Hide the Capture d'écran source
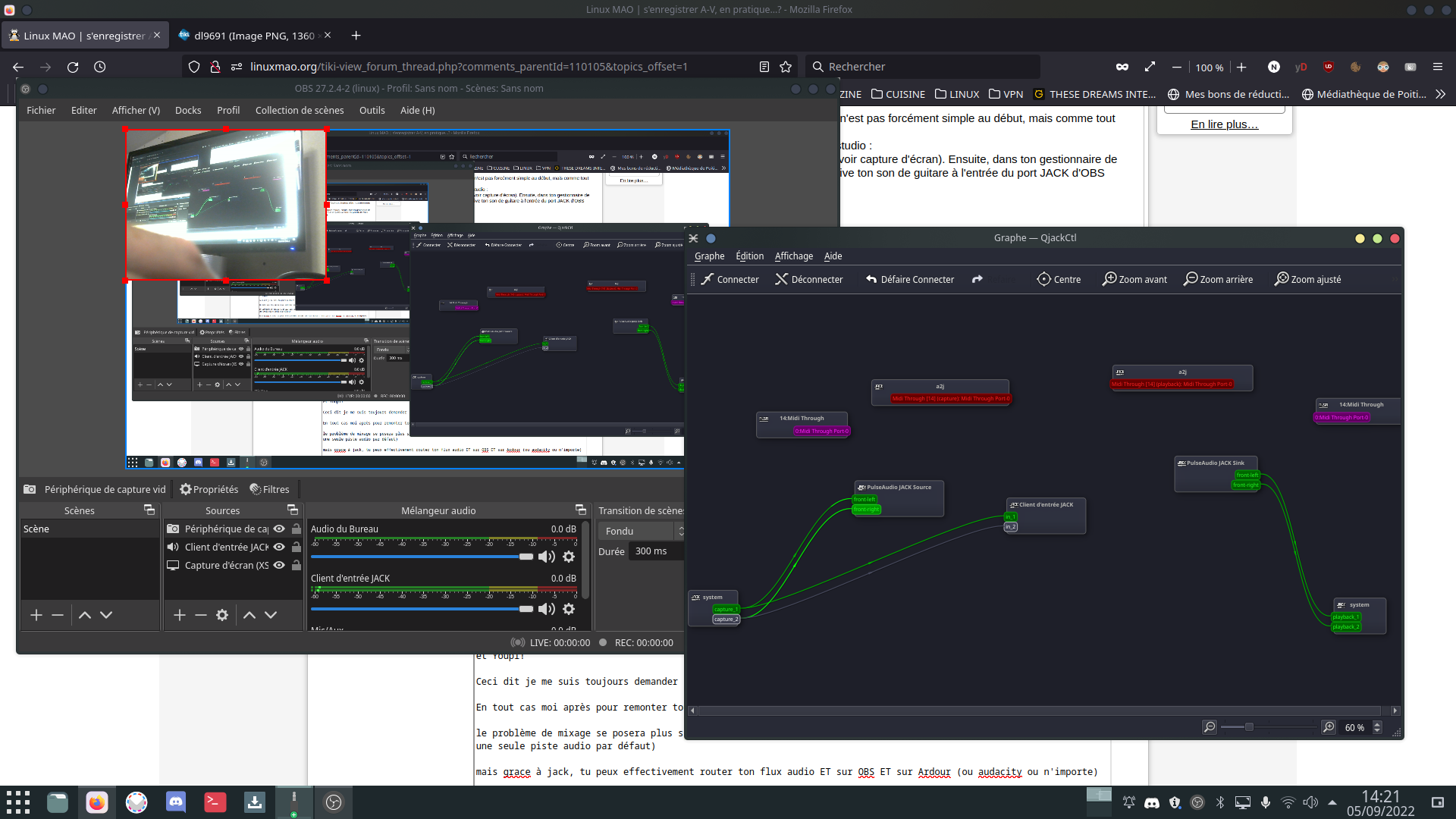 click(x=279, y=565)
